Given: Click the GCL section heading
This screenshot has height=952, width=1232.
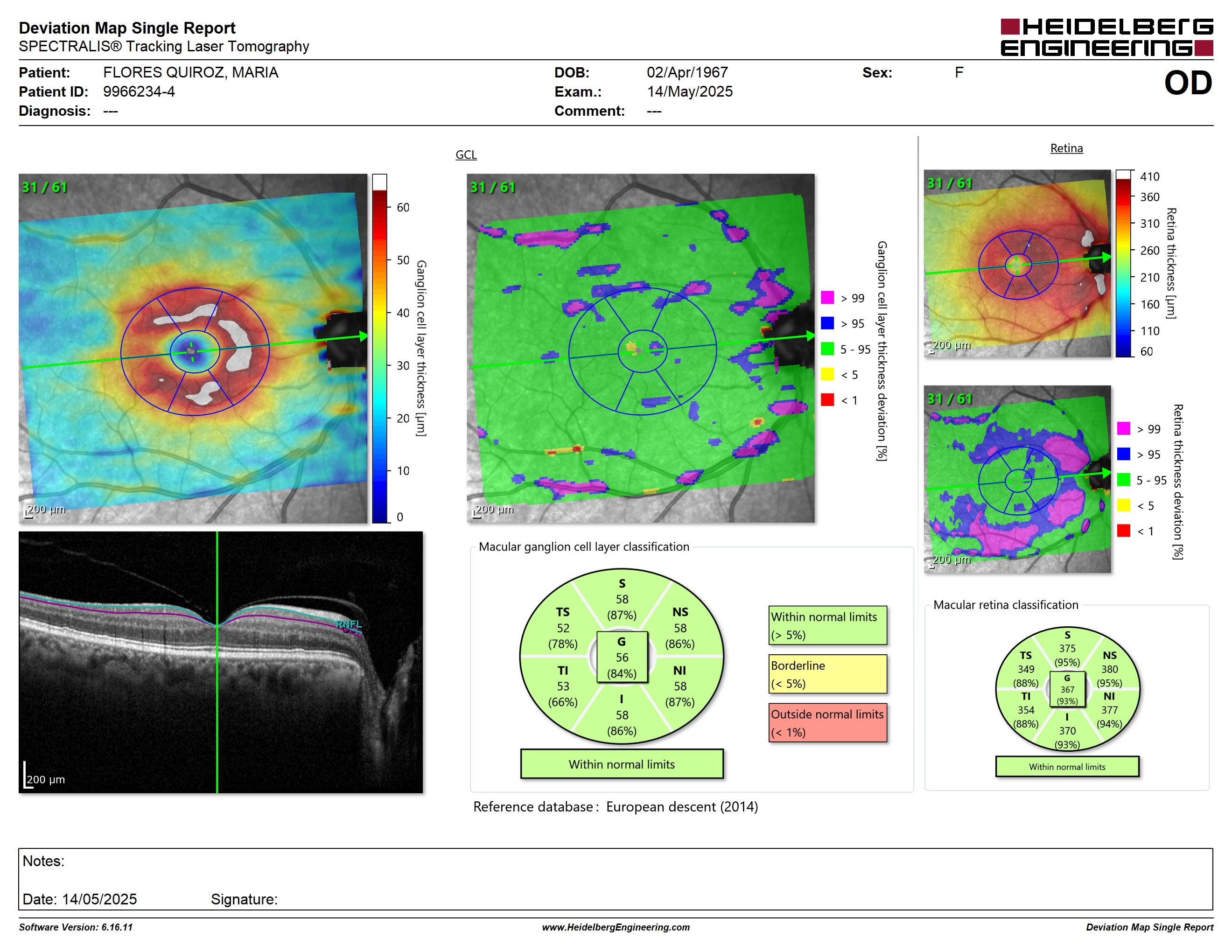Looking at the screenshot, I should [466, 154].
